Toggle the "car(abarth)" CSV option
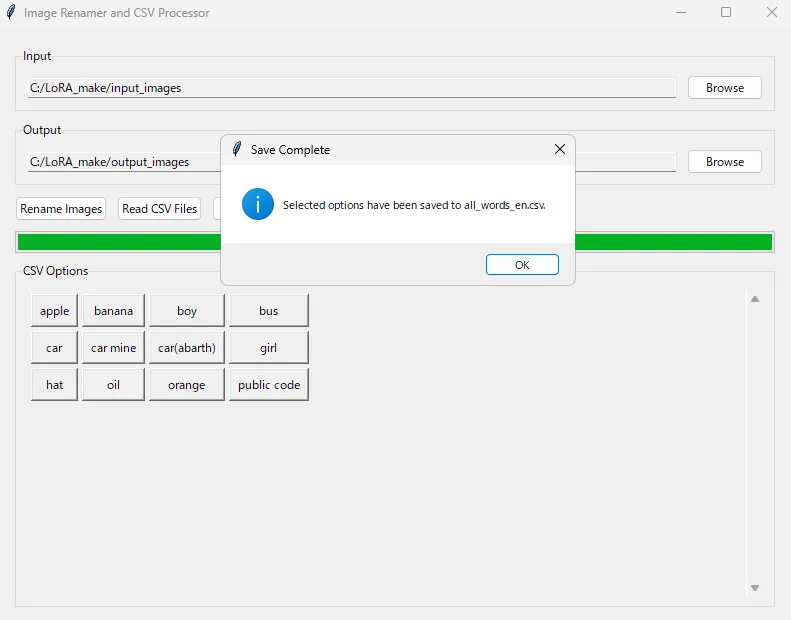The image size is (791, 620). (187, 348)
